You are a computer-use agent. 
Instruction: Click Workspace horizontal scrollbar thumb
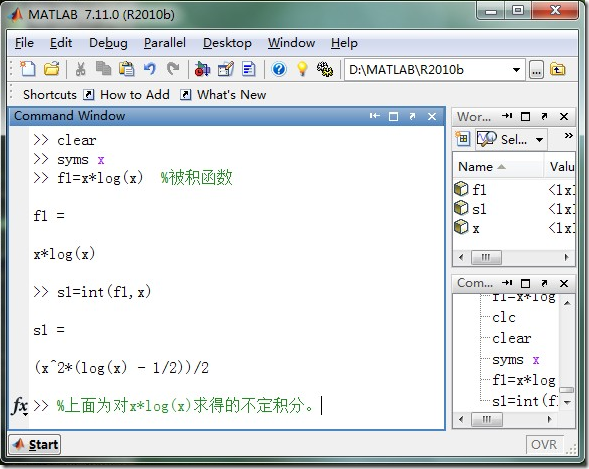pos(486,258)
